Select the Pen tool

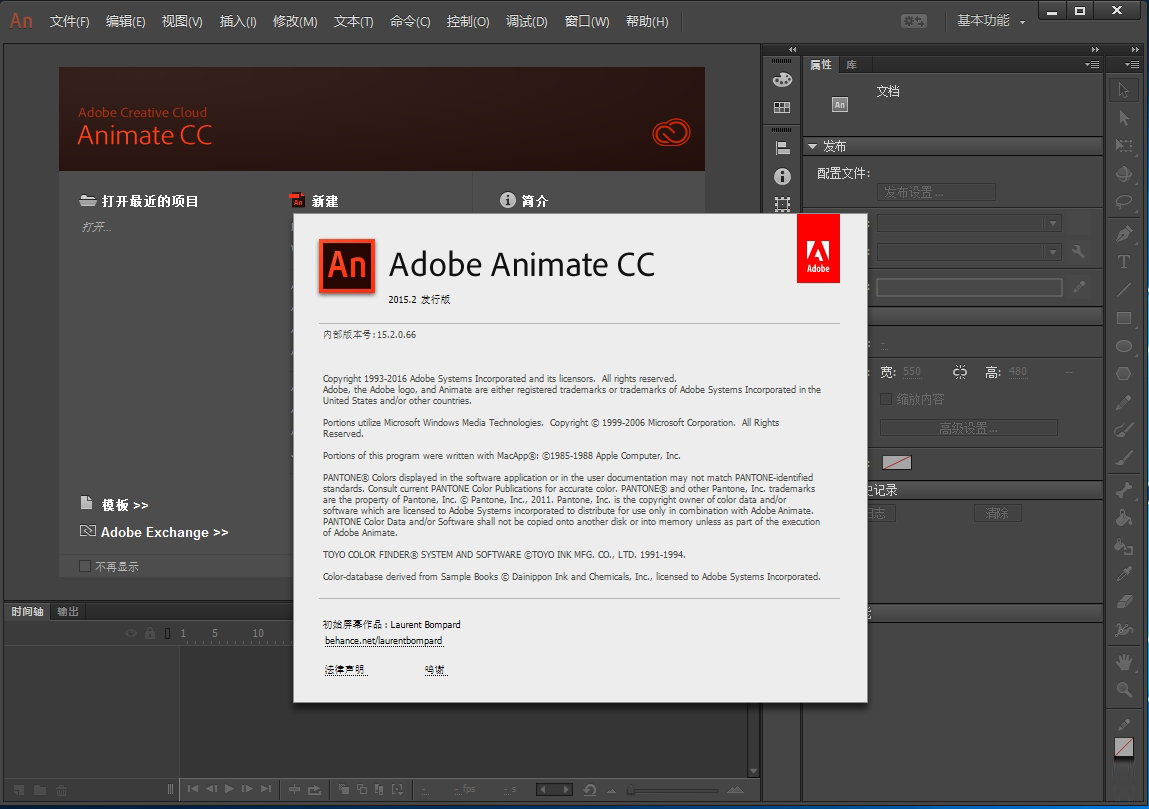point(1123,234)
